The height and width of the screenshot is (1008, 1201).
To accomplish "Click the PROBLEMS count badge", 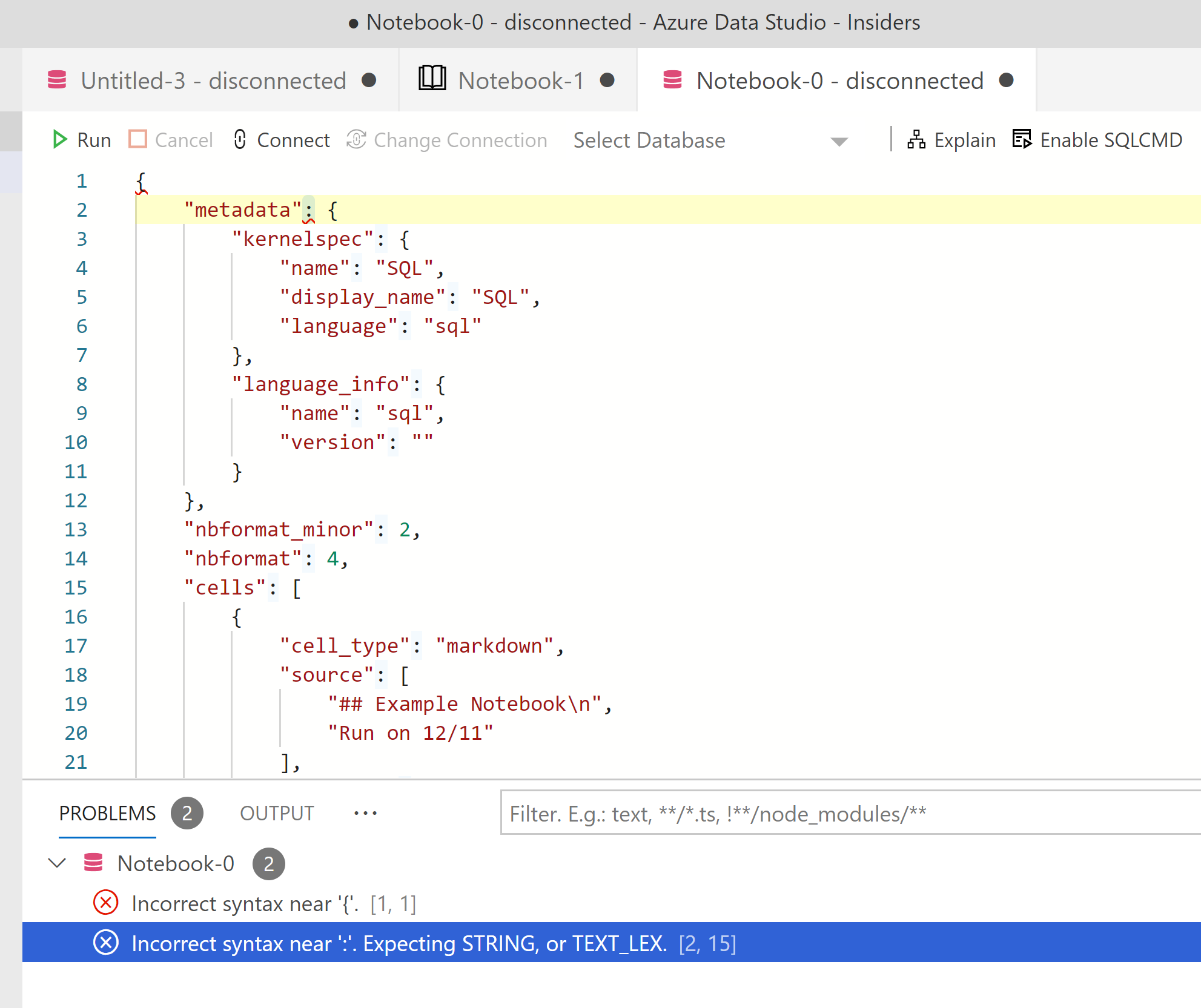I will 187,813.
